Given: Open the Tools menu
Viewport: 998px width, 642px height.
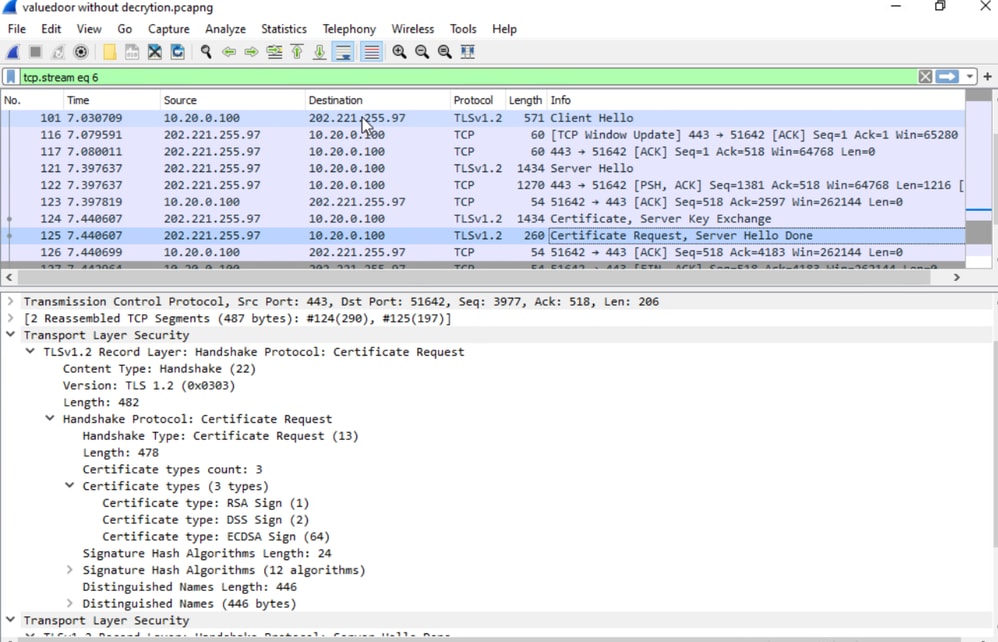Looking at the screenshot, I should pyautogui.click(x=463, y=29).
